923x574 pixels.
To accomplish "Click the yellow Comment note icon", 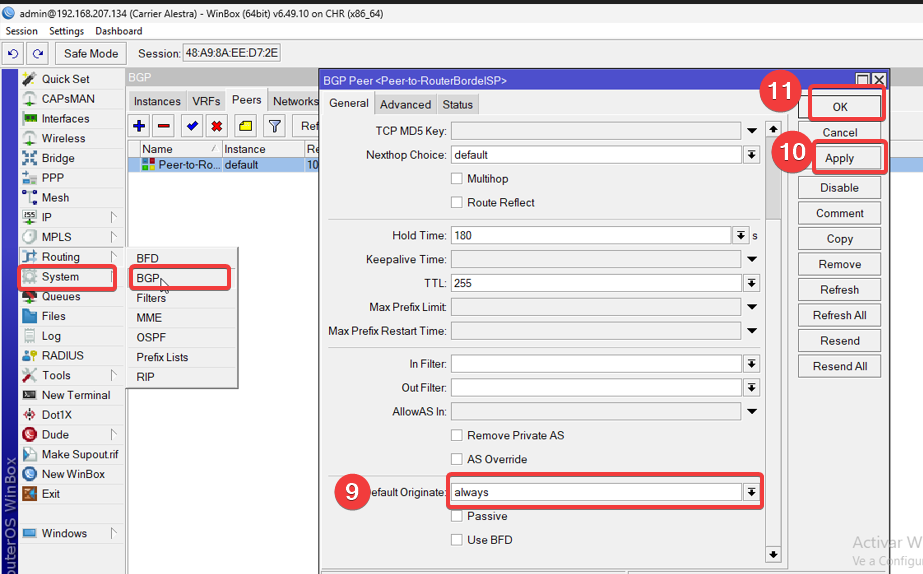I will [x=245, y=126].
